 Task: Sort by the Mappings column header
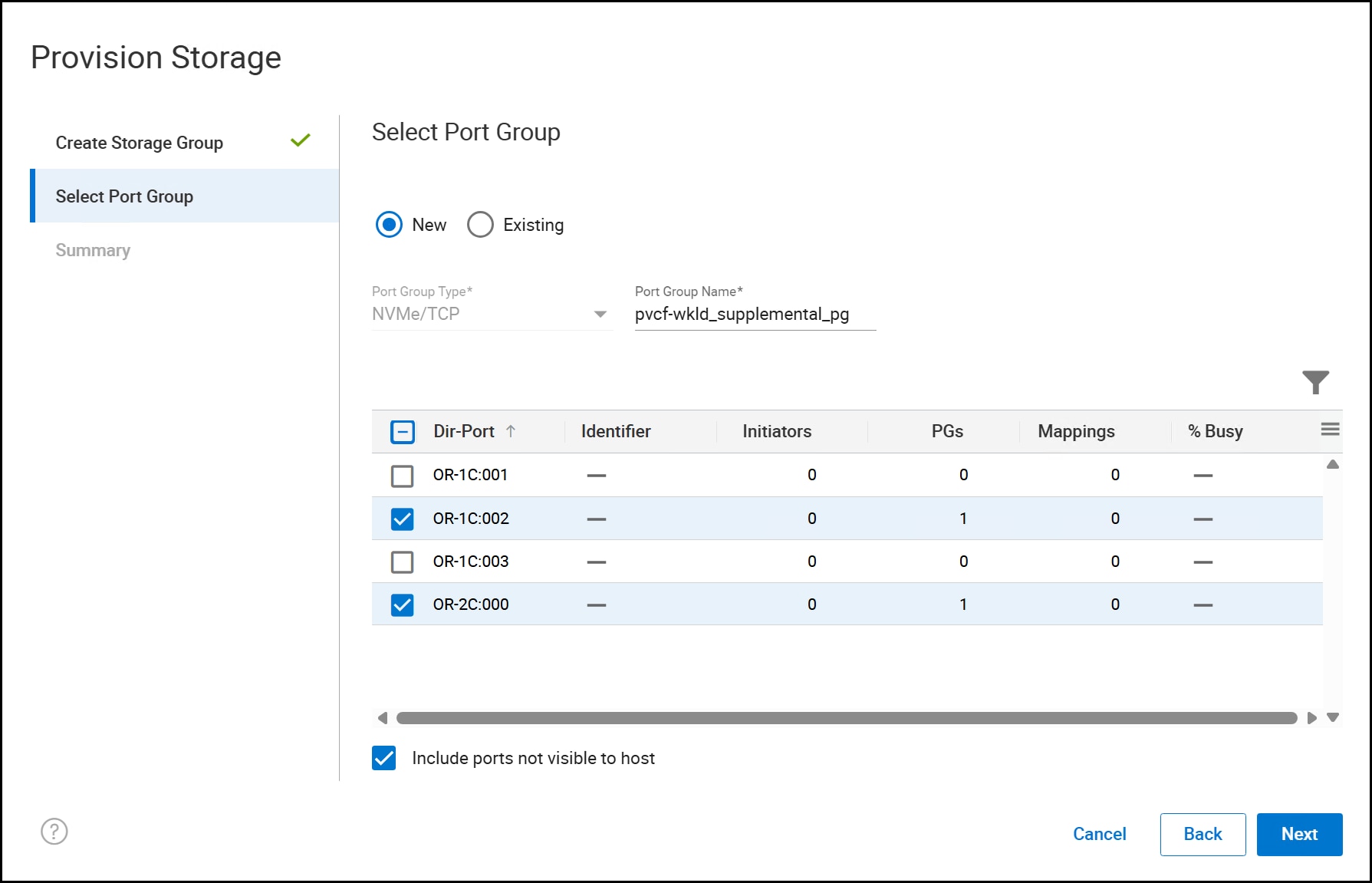coord(1076,432)
